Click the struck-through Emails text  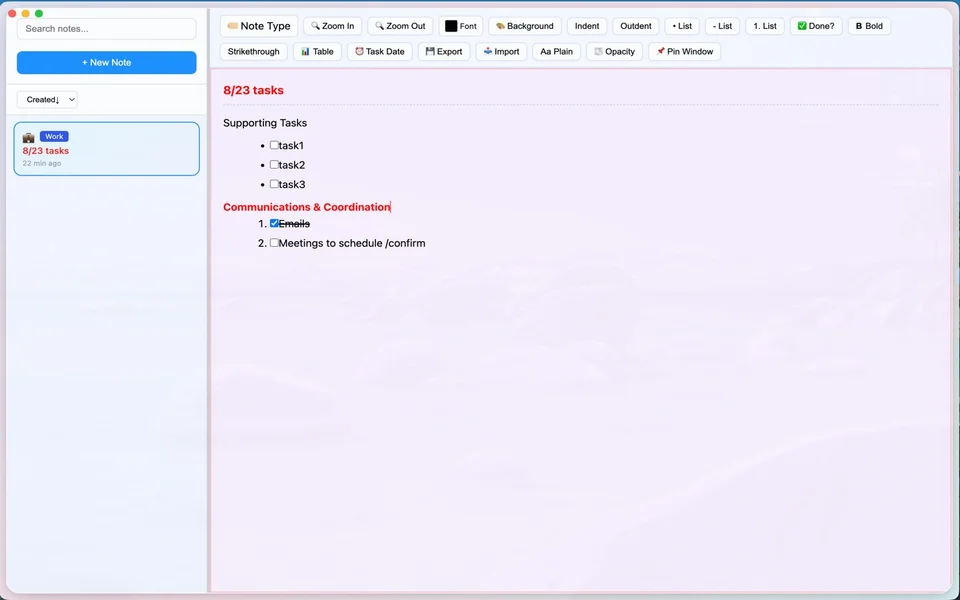(294, 224)
